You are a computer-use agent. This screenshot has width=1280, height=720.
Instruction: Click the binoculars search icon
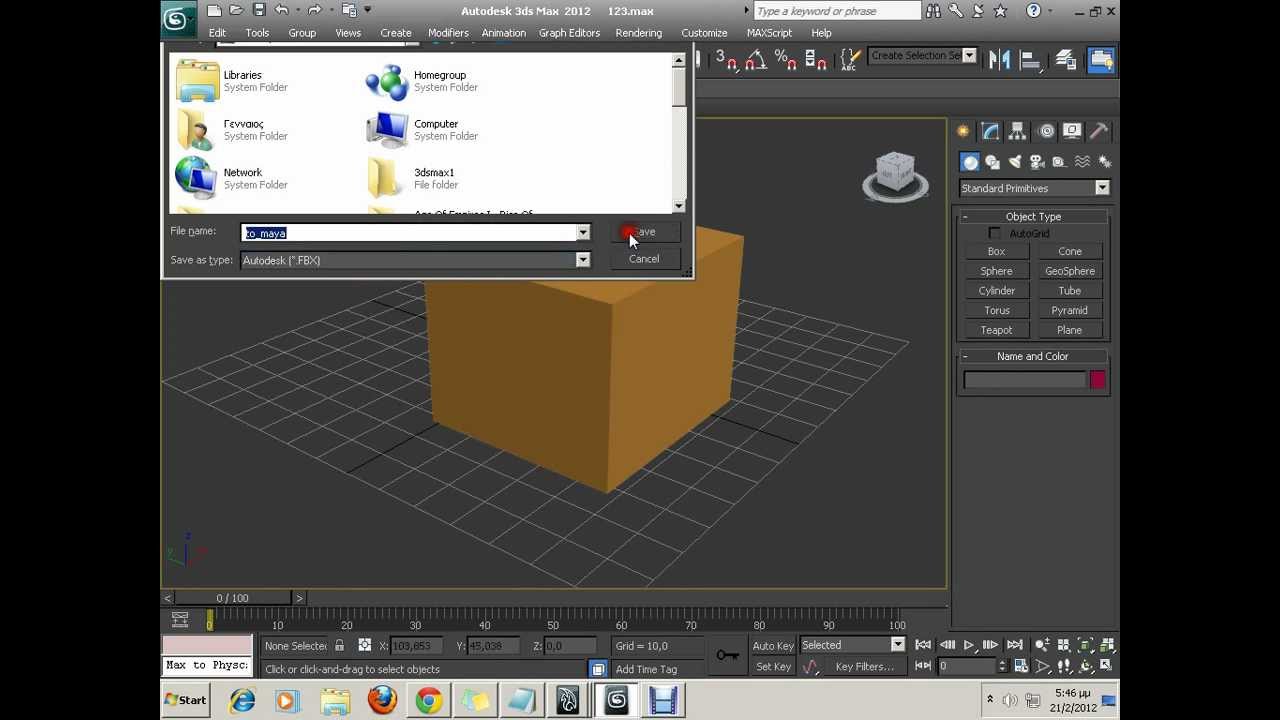(x=933, y=11)
